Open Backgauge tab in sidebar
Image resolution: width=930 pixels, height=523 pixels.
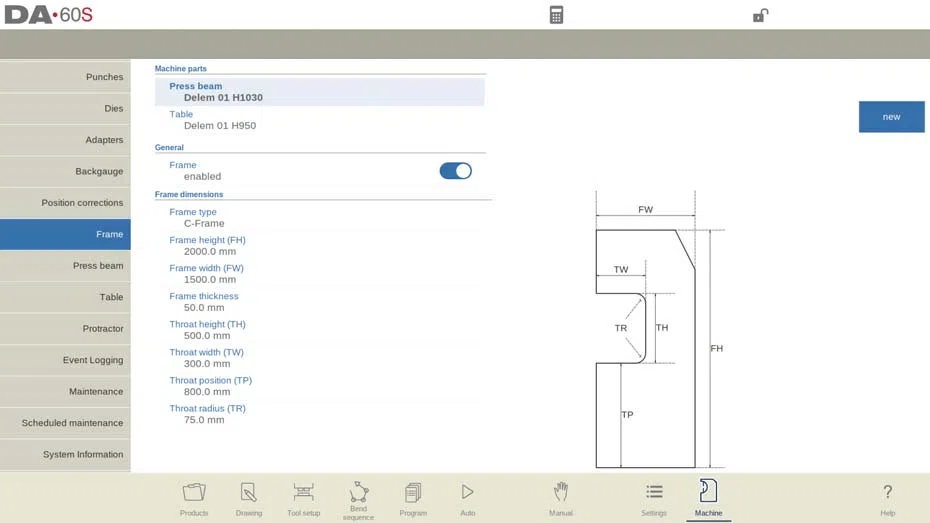pos(65,171)
